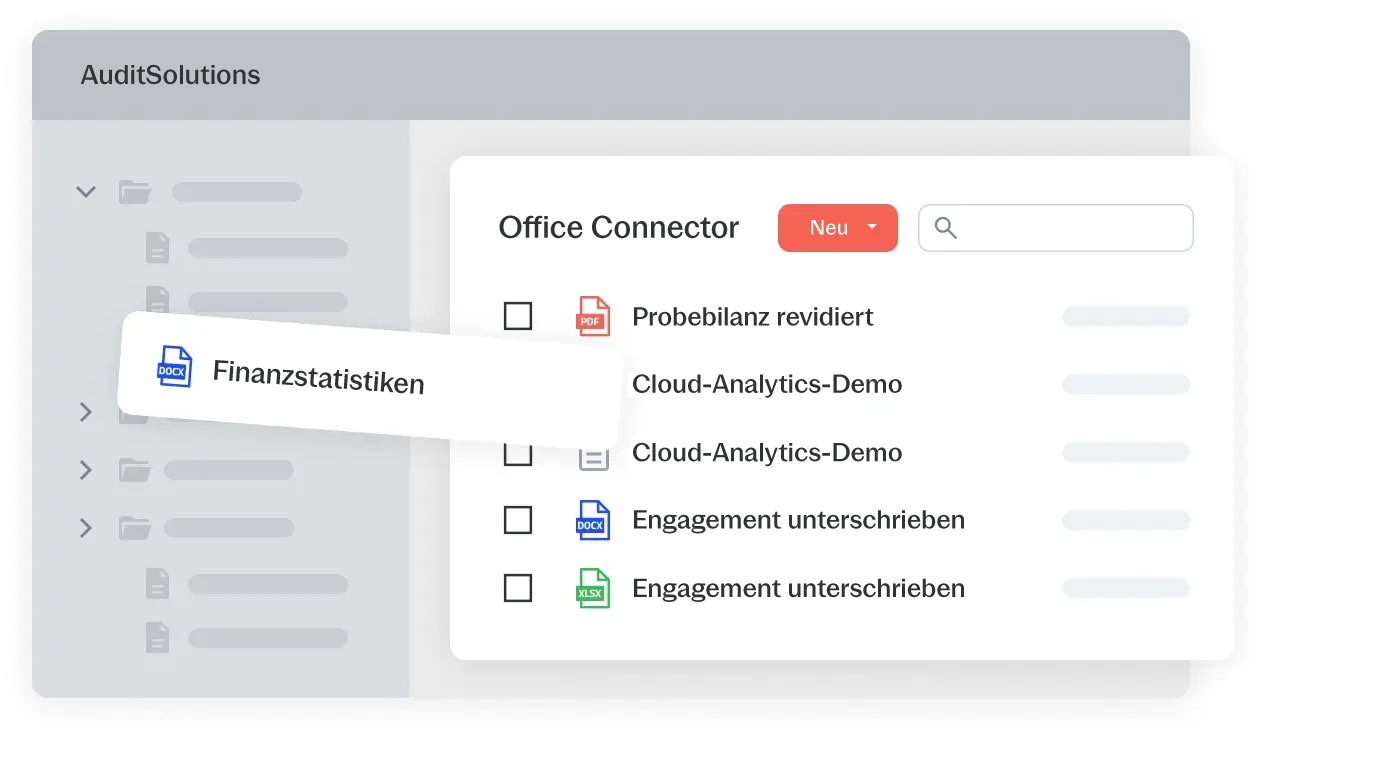Image resolution: width=1392 pixels, height=784 pixels.
Task: Click the magnifier icon in the search box
Action: click(945, 228)
